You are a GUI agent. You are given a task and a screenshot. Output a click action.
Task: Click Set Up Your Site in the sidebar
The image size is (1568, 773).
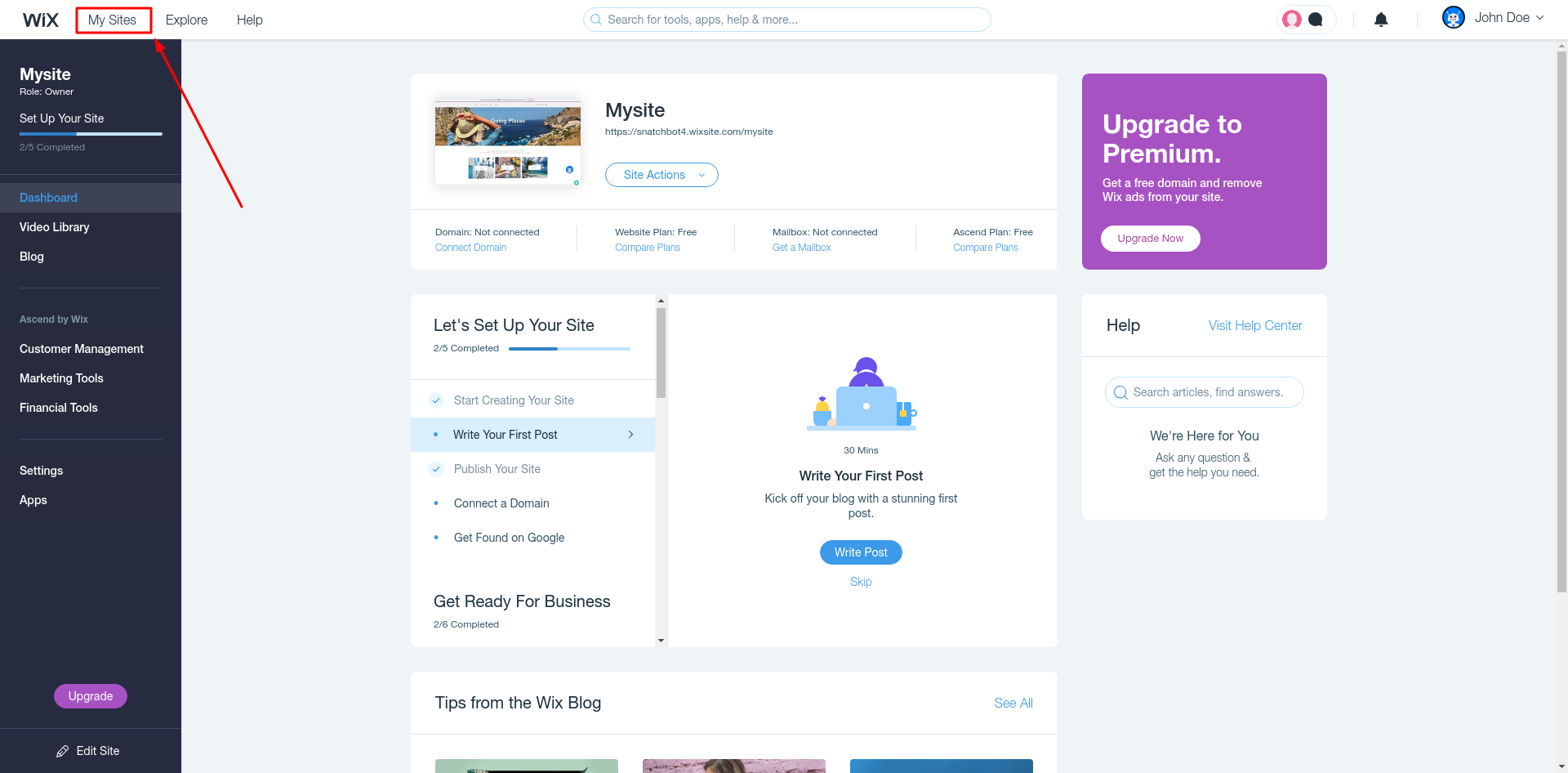tap(62, 118)
